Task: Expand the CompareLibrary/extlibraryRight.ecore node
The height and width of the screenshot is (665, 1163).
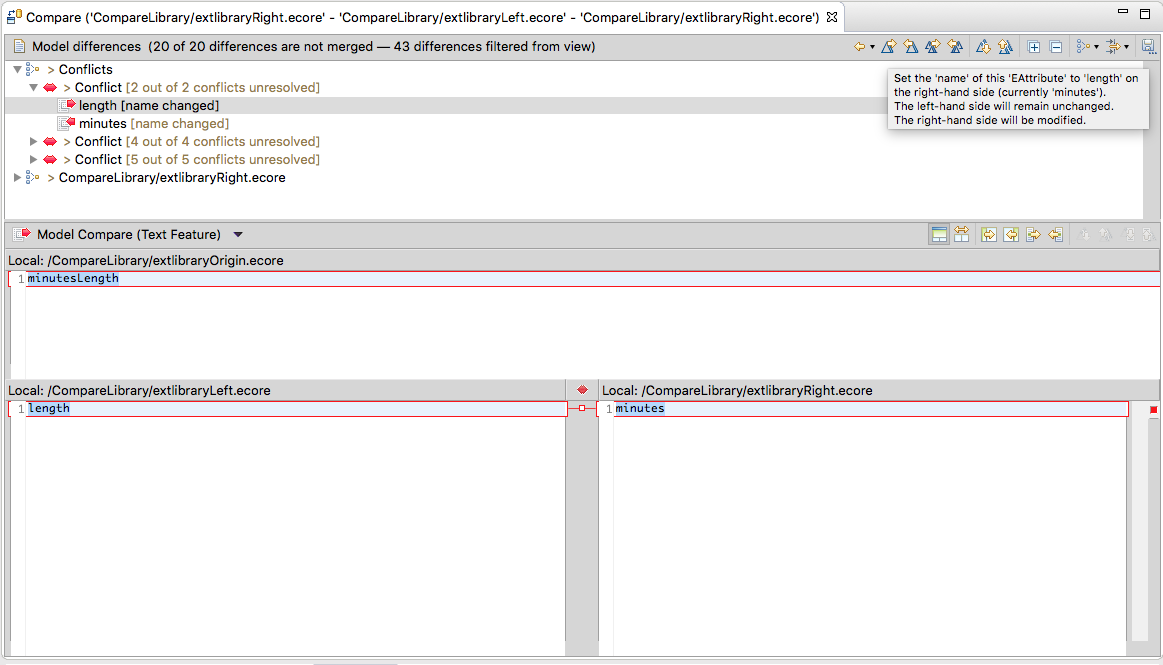Action: [x=17, y=177]
